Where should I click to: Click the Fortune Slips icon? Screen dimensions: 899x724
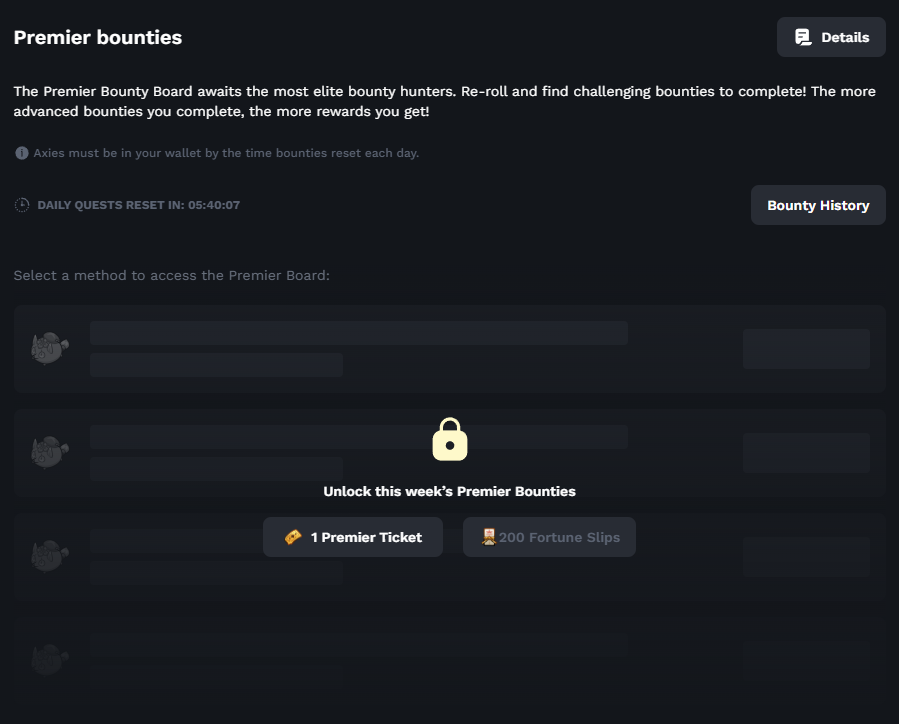[488, 537]
